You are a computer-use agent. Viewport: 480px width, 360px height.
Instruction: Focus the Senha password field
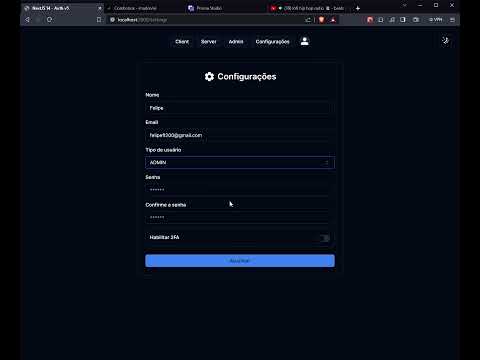240,190
